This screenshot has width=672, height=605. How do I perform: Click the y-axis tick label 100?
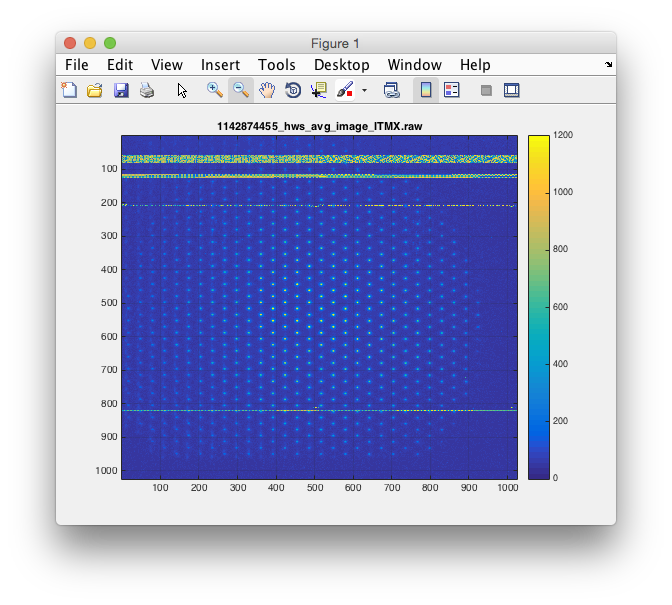tap(109, 169)
